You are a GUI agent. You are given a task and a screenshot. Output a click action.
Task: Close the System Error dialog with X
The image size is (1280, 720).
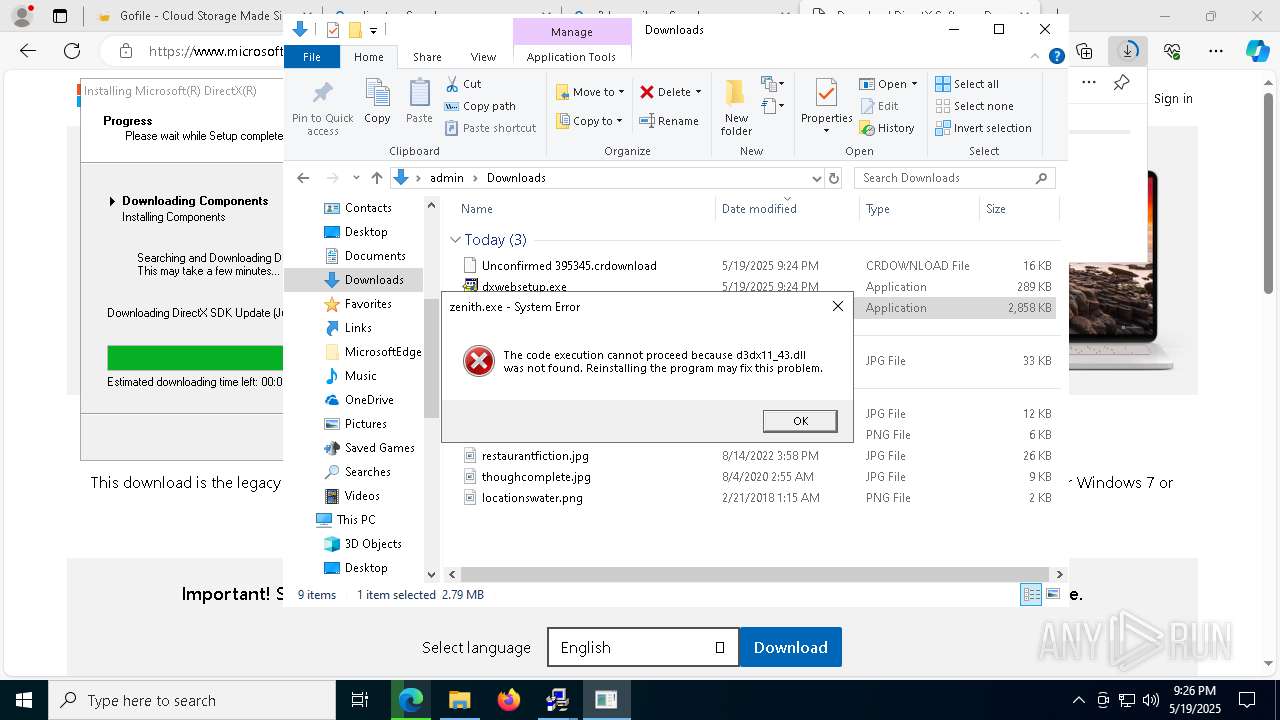838,306
